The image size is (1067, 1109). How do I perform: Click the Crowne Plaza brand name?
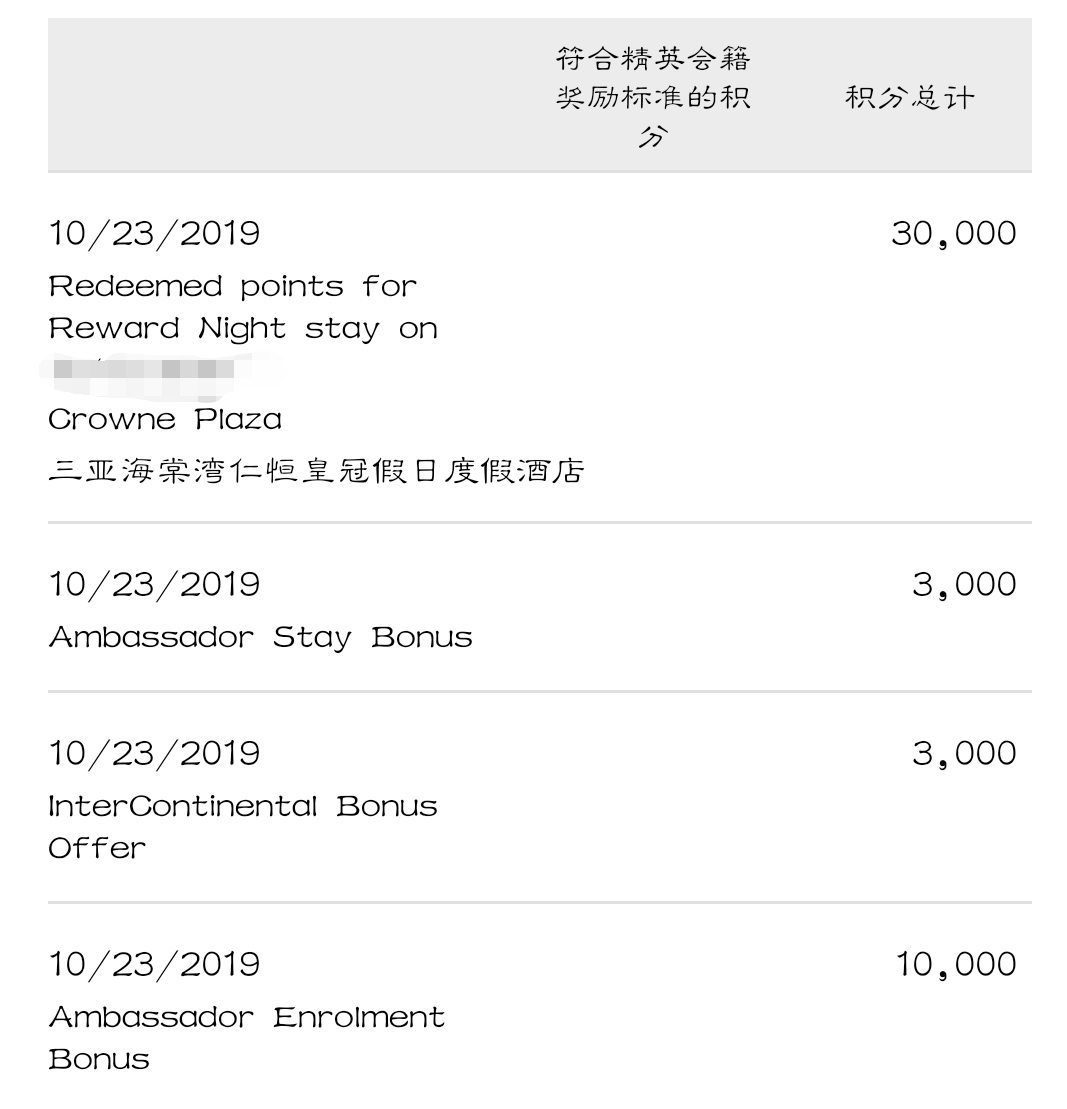click(x=165, y=419)
